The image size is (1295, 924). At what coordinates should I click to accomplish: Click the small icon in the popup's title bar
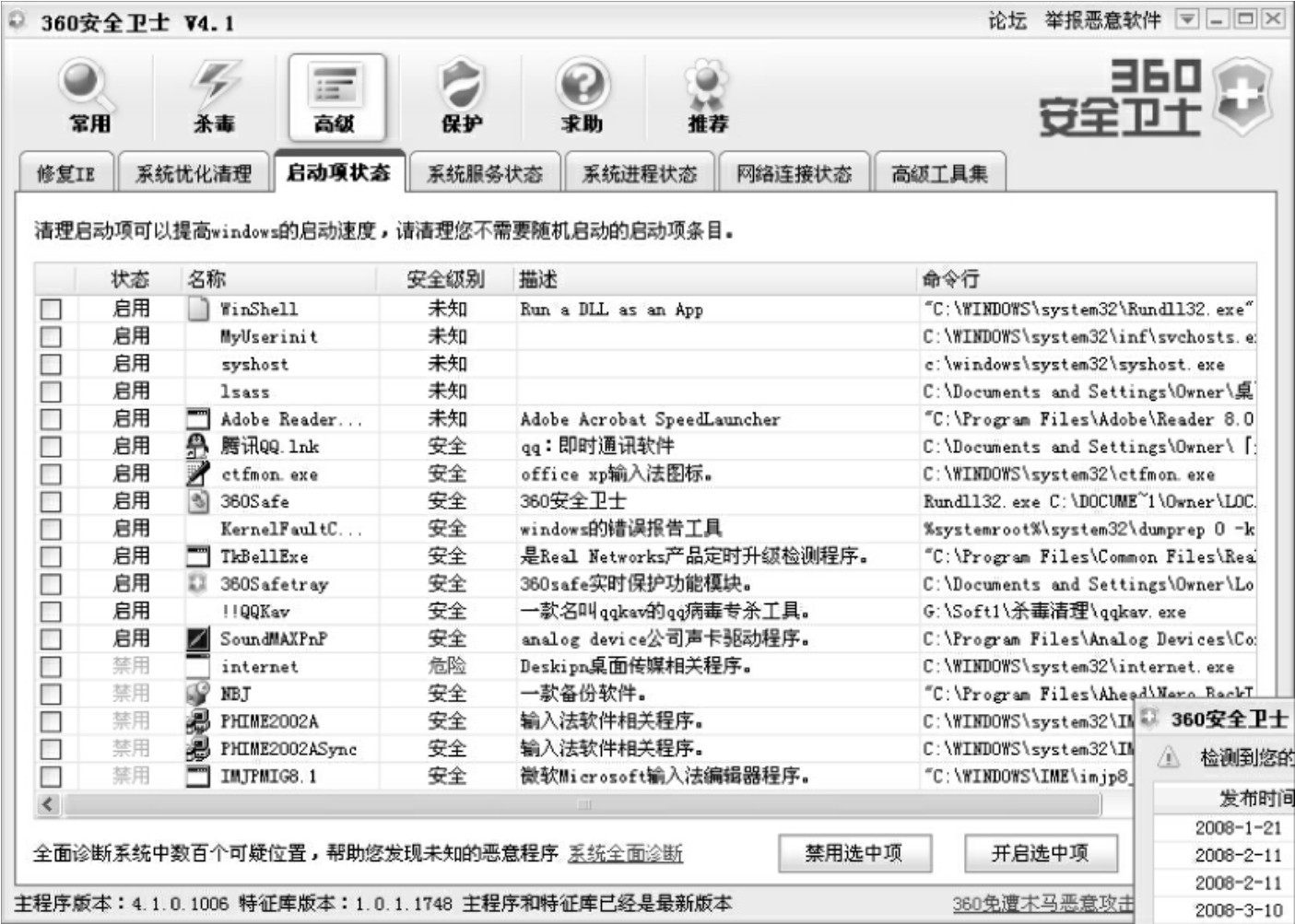tap(1148, 718)
